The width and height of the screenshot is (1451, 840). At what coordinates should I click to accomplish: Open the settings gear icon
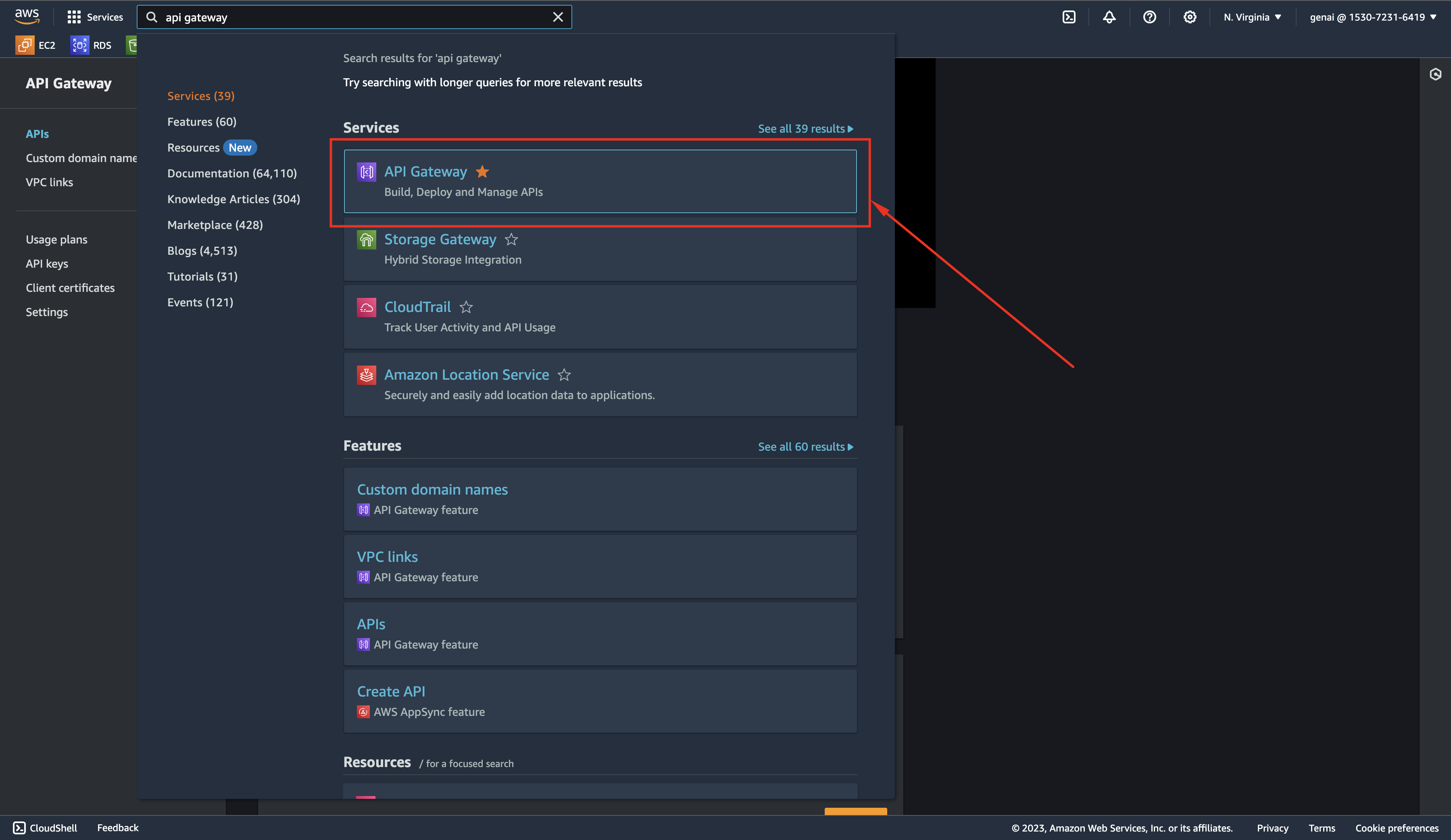coord(1190,17)
